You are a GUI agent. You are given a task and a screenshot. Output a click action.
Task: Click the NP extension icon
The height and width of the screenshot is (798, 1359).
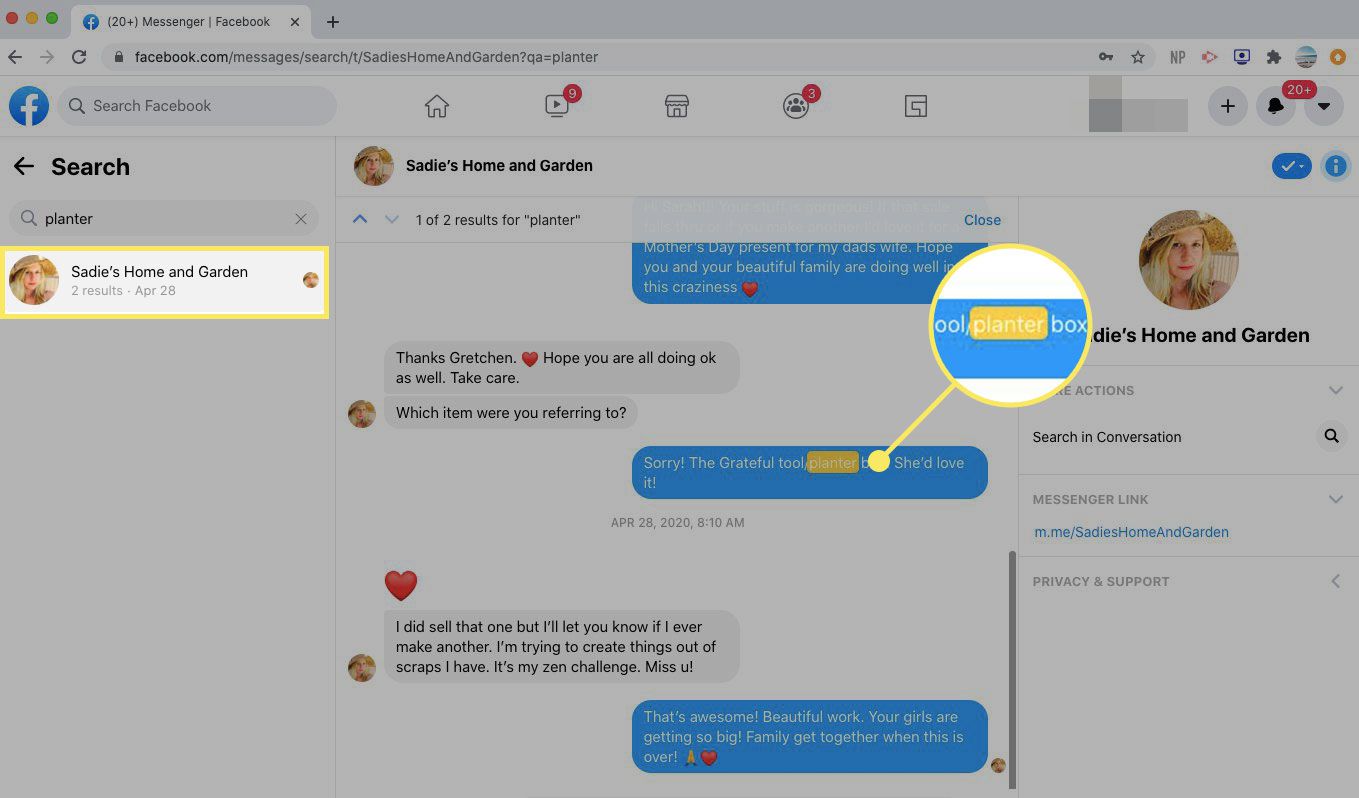(1177, 57)
